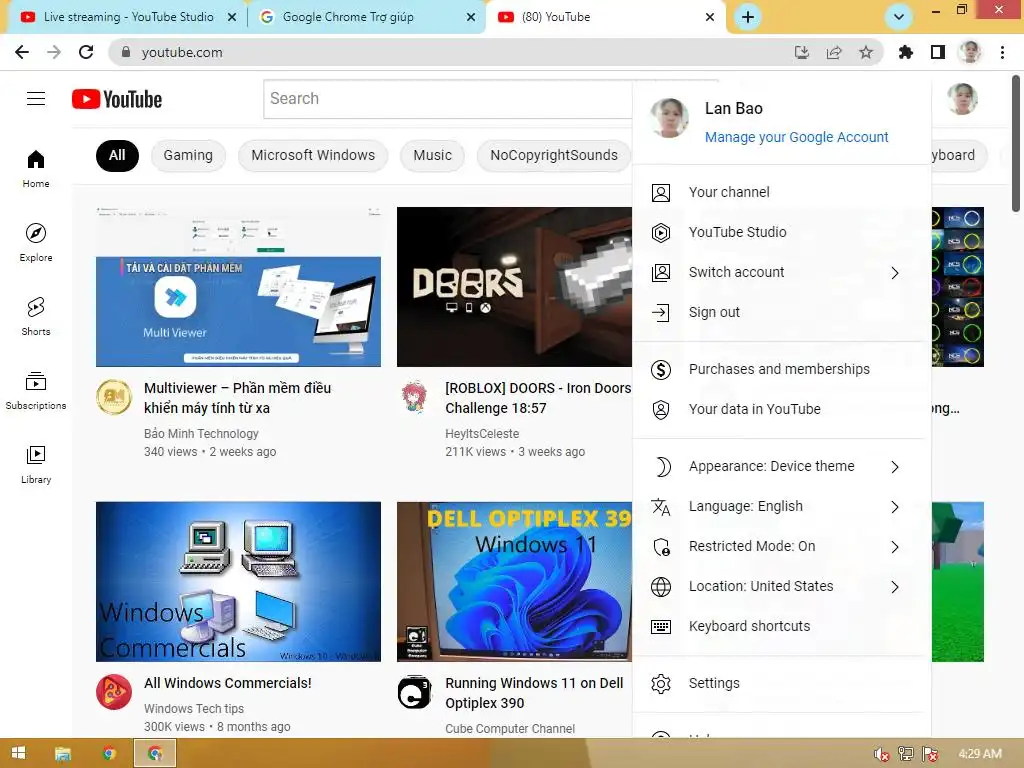Open Settings from account menu

coord(782,684)
